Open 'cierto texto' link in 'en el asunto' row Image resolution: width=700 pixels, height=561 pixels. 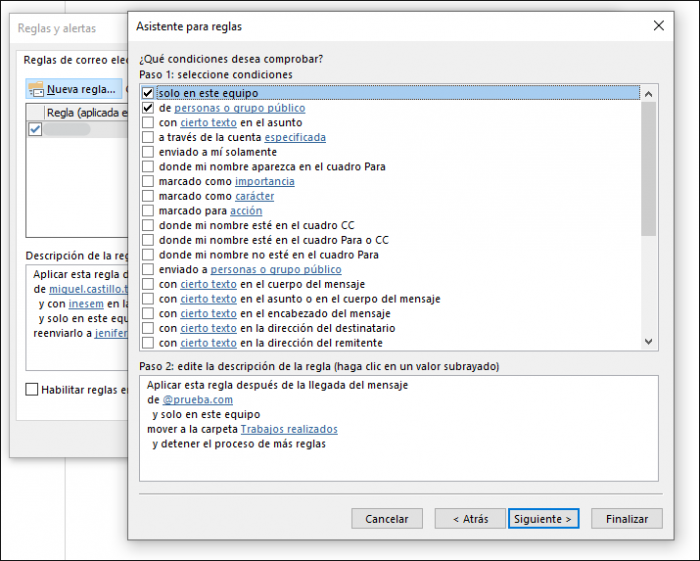208,123
